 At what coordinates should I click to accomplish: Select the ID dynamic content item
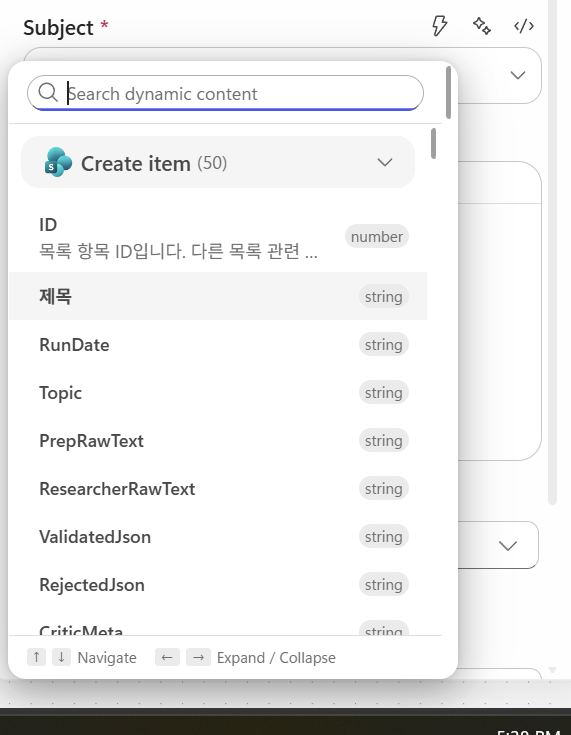point(218,237)
